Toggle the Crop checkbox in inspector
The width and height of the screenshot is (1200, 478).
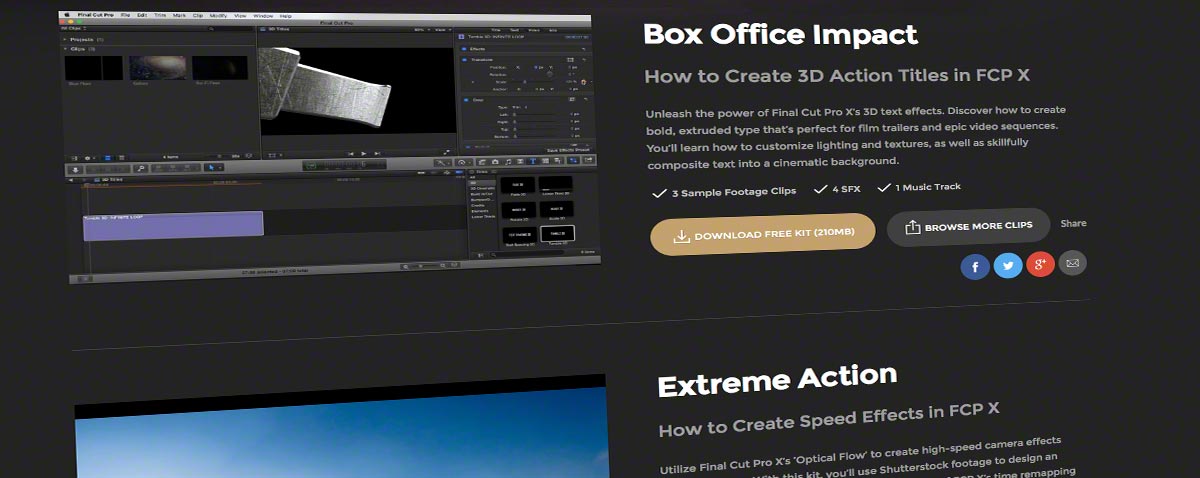466,100
